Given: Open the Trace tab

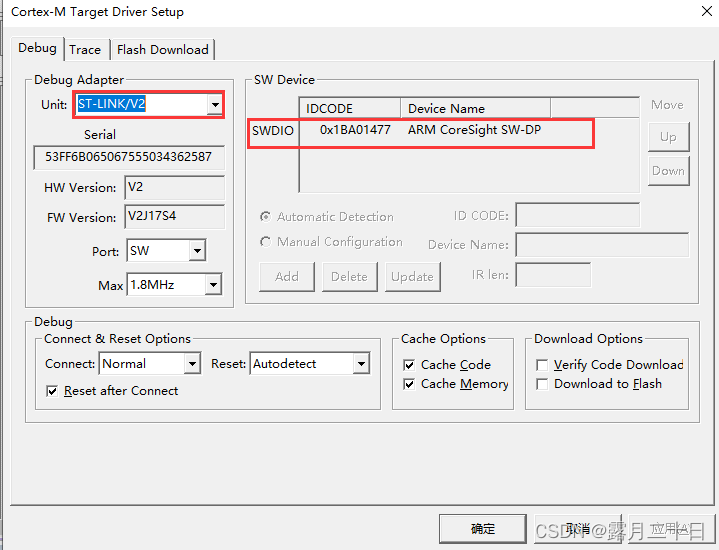Looking at the screenshot, I should tap(85, 50).
